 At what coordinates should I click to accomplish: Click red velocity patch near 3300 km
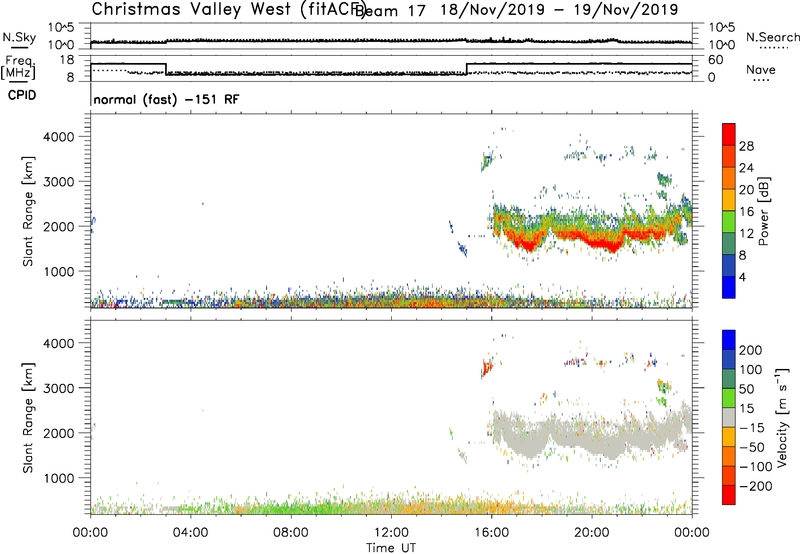pyautogui.click(x=487, y=367)
